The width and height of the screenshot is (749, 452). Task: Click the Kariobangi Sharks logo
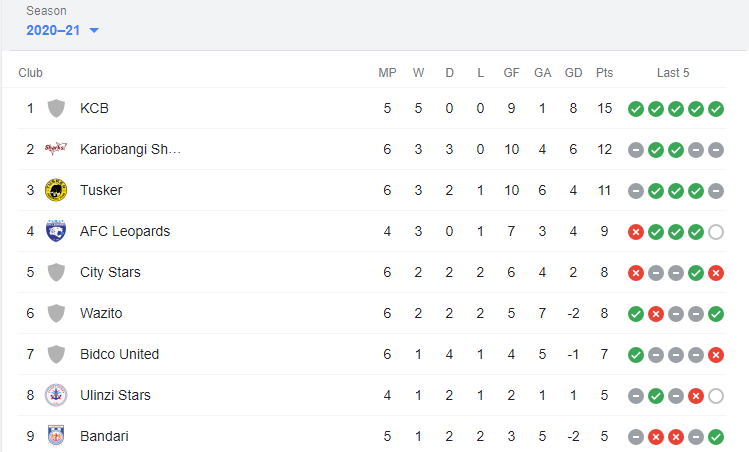point(56,149)
